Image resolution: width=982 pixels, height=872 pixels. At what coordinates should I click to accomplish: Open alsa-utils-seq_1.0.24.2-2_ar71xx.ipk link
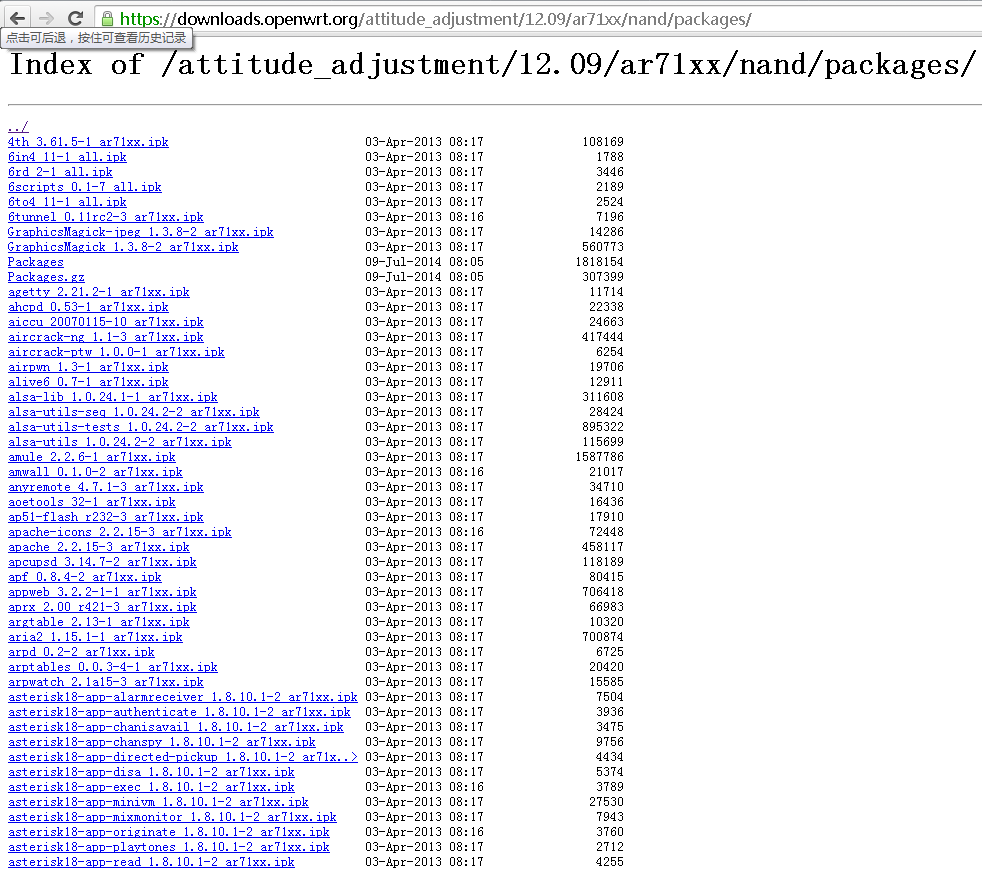click(134, 412)
